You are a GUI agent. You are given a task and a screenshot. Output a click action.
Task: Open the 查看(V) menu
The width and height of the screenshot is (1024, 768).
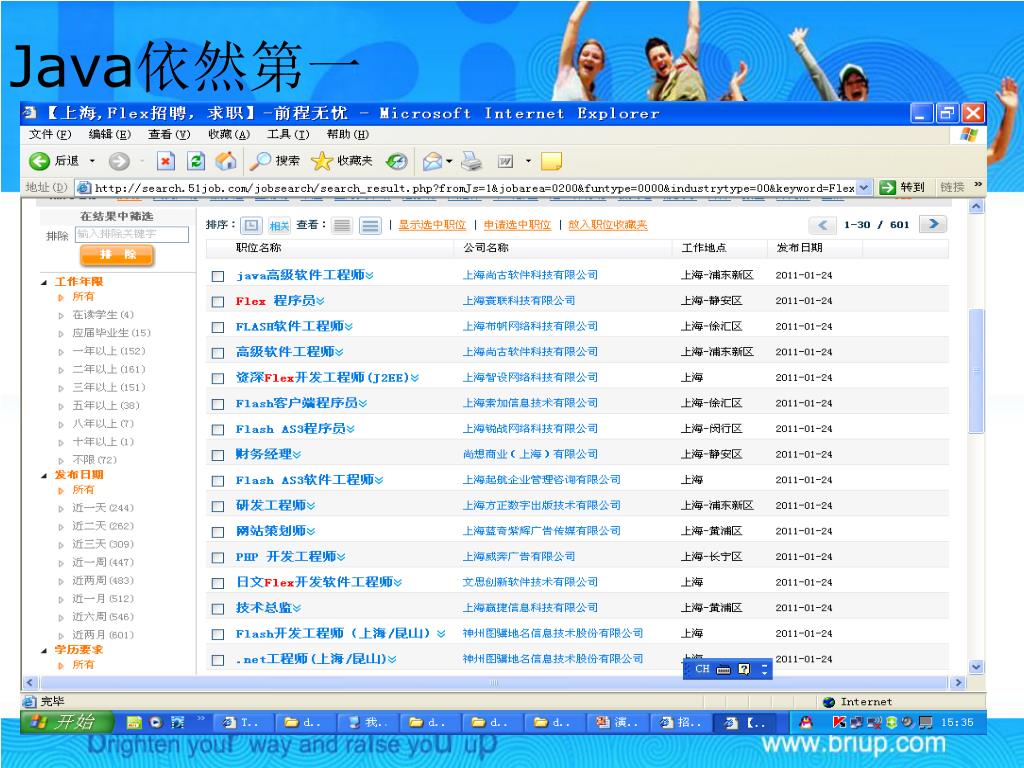[169, 135]
